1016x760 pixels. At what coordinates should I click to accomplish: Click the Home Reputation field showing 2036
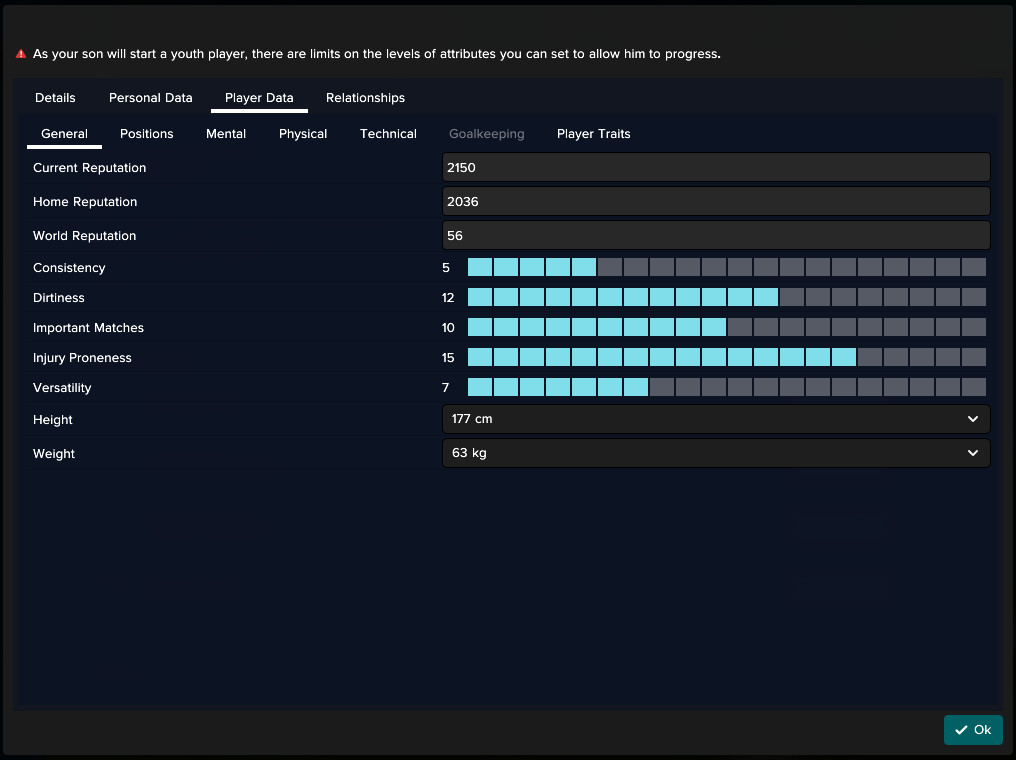(x=716, y=202)
